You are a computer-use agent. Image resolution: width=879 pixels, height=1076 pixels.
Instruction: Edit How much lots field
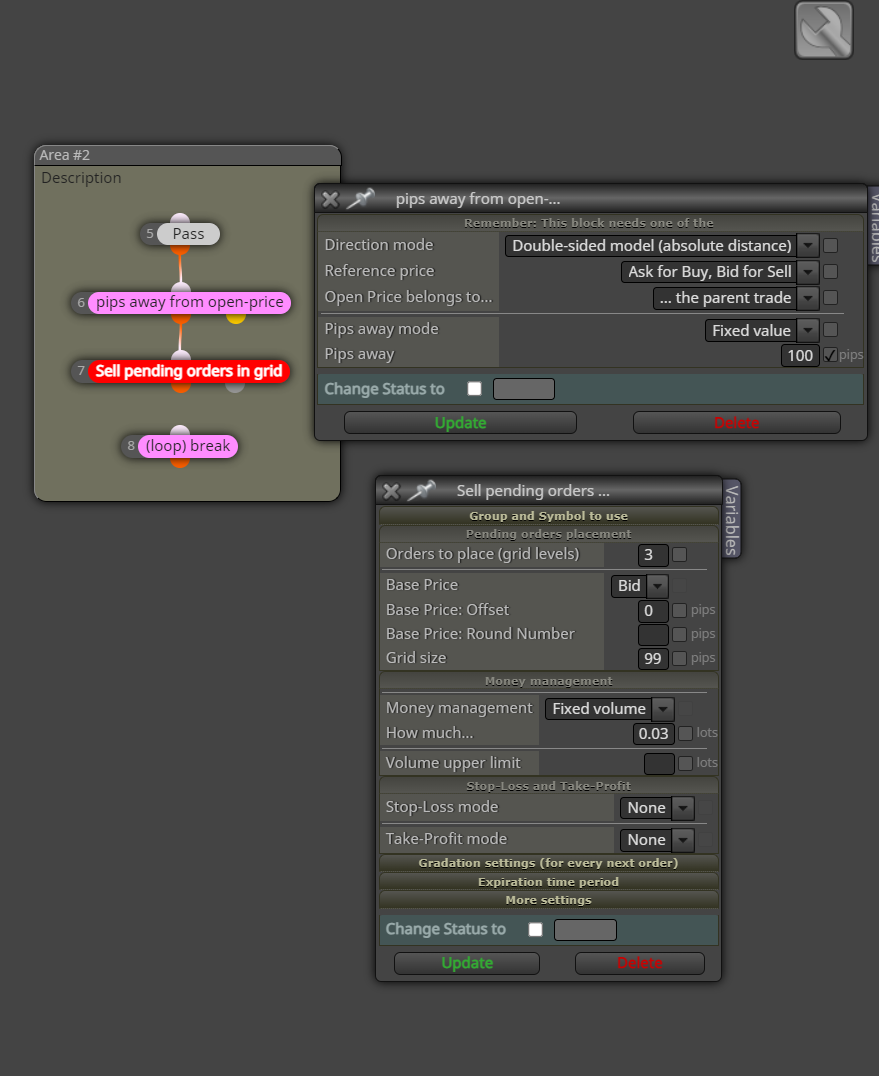[x=653, y=734]
